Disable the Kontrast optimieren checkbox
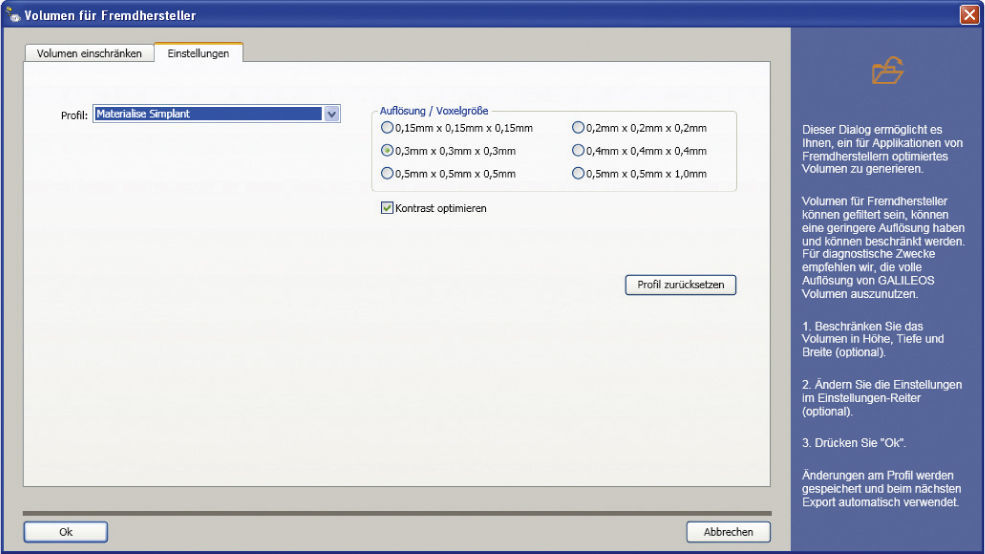Viewport: 985px width, 554px height. pos(387,208)
